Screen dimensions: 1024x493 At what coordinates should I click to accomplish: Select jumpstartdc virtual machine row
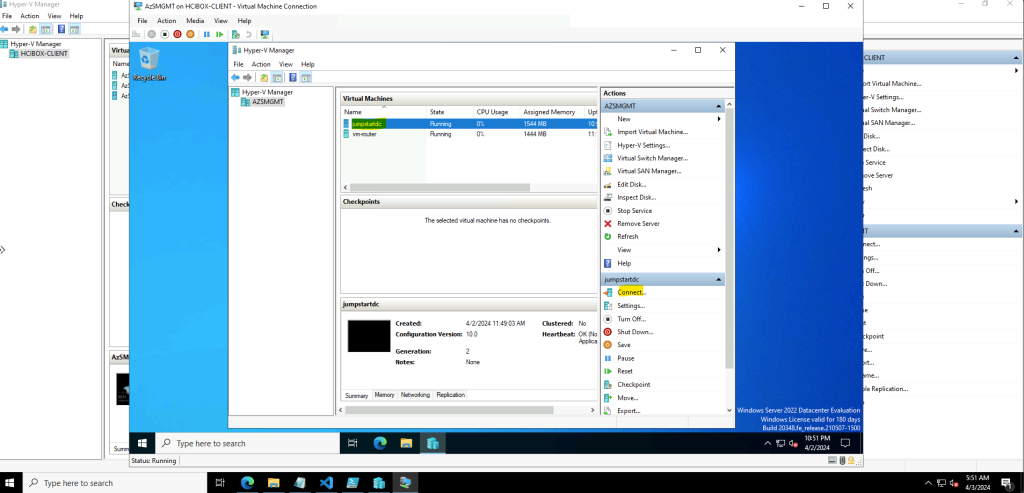pos(469,123)
